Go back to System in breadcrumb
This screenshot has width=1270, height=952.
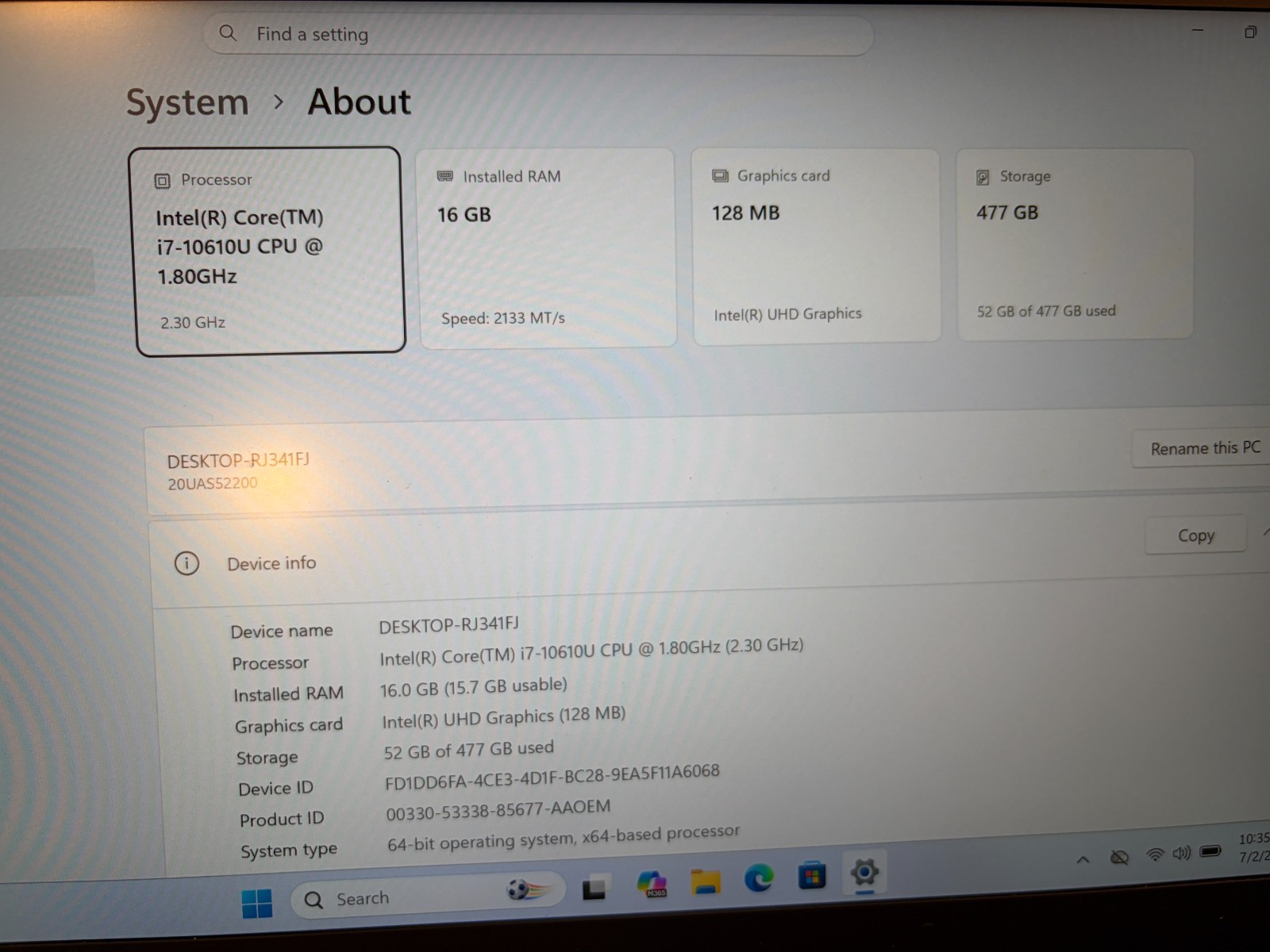click(187, 102)
